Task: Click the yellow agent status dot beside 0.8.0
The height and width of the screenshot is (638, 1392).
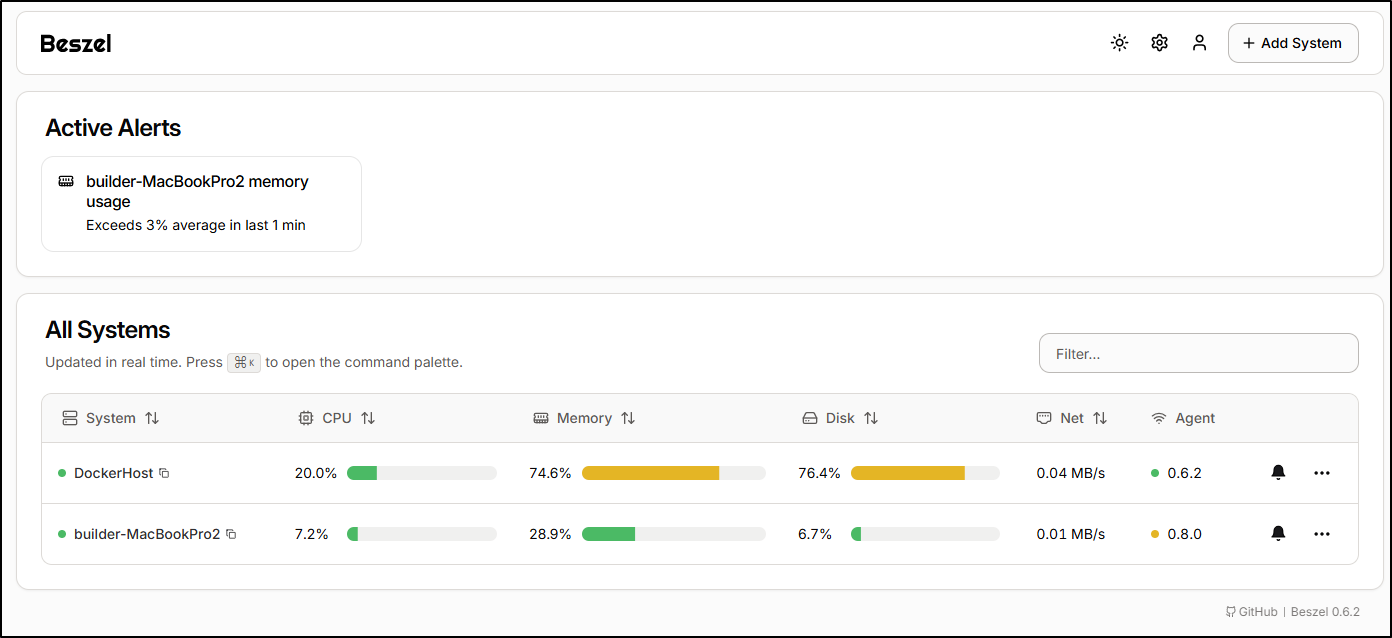Action: 1155,534
